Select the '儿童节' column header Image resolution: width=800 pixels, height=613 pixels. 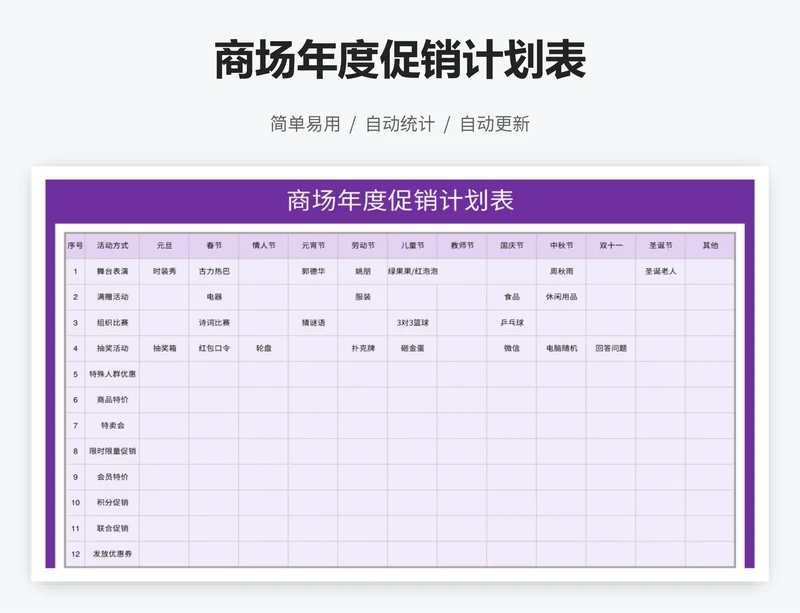pyautogui.click(x=412, y=246)
